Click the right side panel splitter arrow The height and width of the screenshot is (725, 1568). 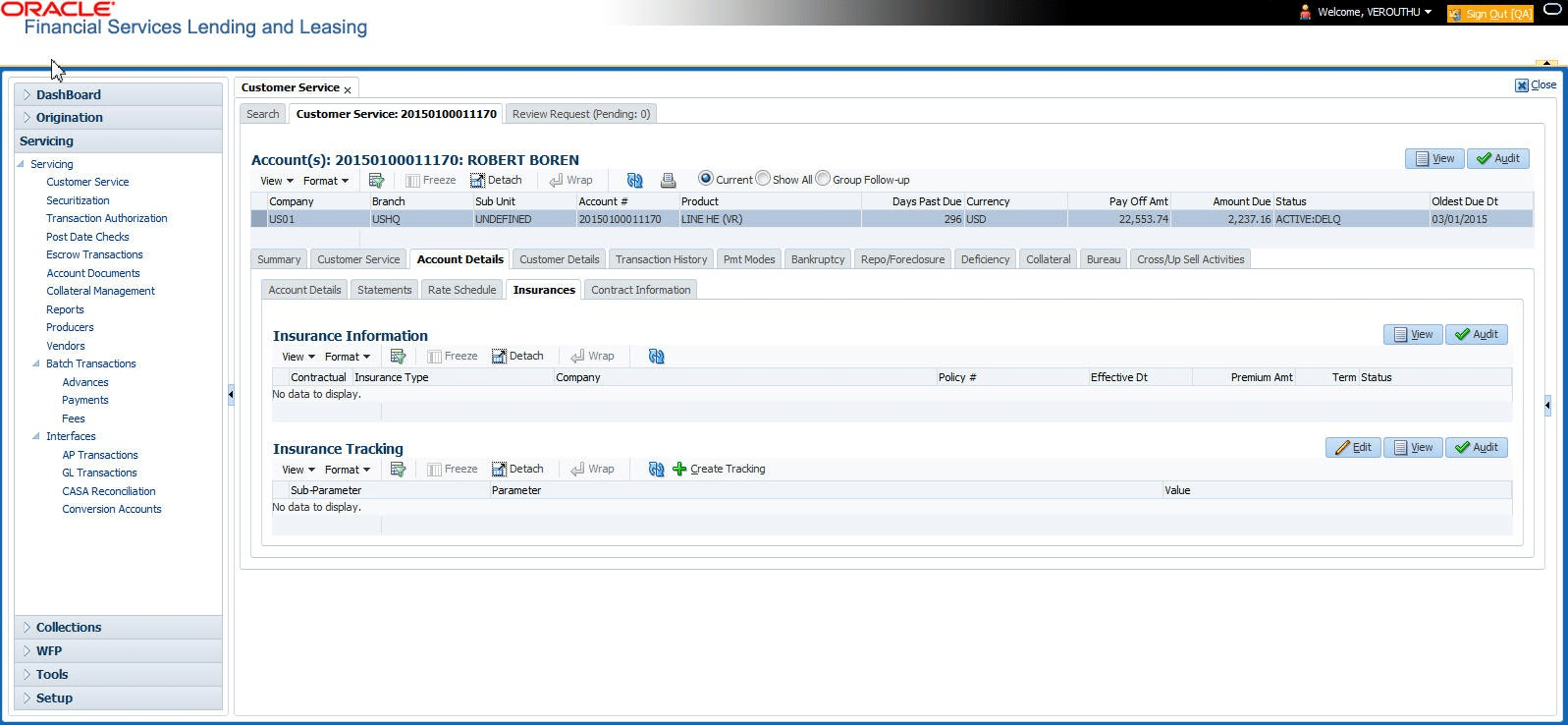tap(1547, 405)
